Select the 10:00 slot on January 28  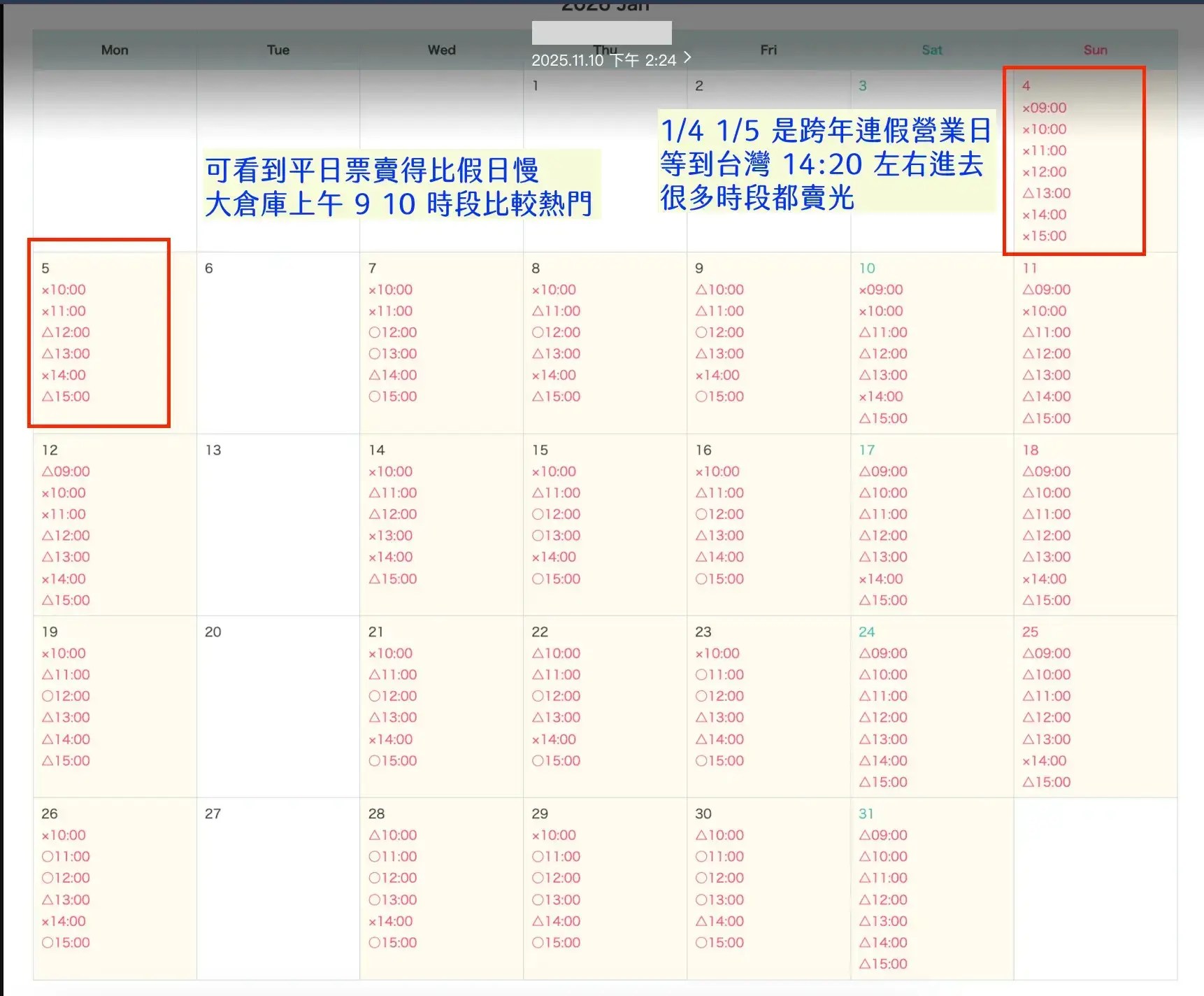coord(393,835)
